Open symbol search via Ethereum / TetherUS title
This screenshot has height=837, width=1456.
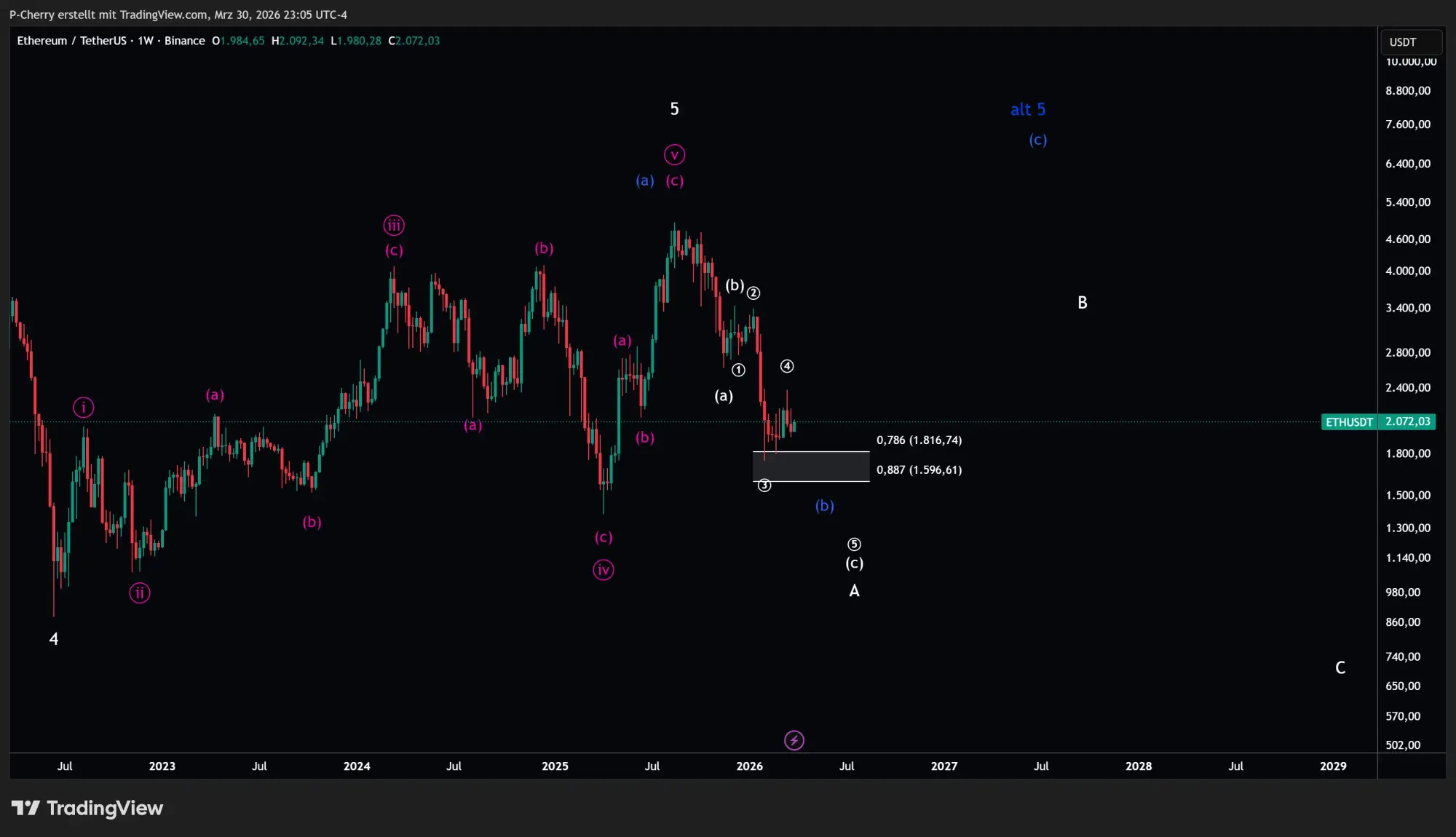coord(73,41)
